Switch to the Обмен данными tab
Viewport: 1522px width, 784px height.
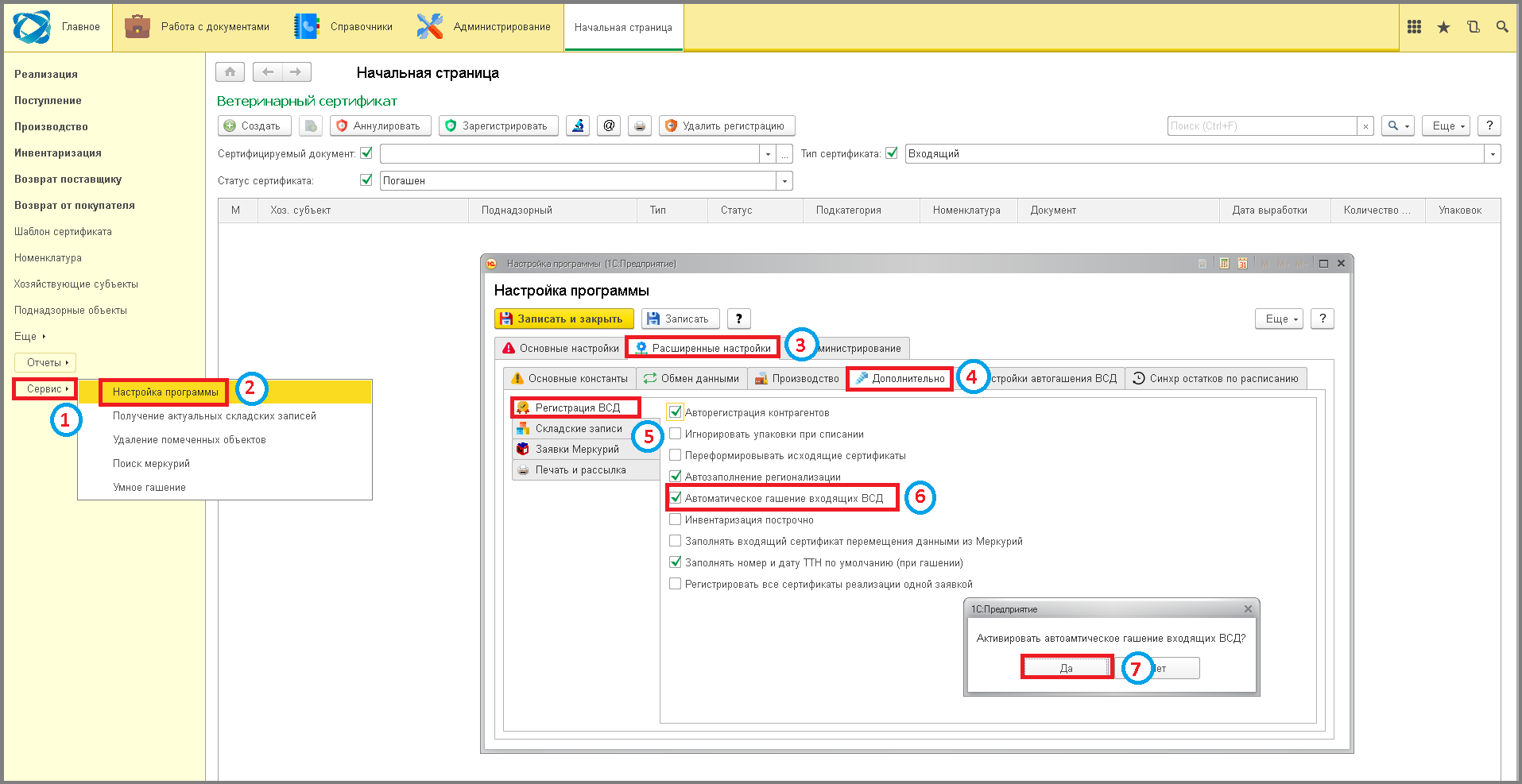tap(691, 379)
